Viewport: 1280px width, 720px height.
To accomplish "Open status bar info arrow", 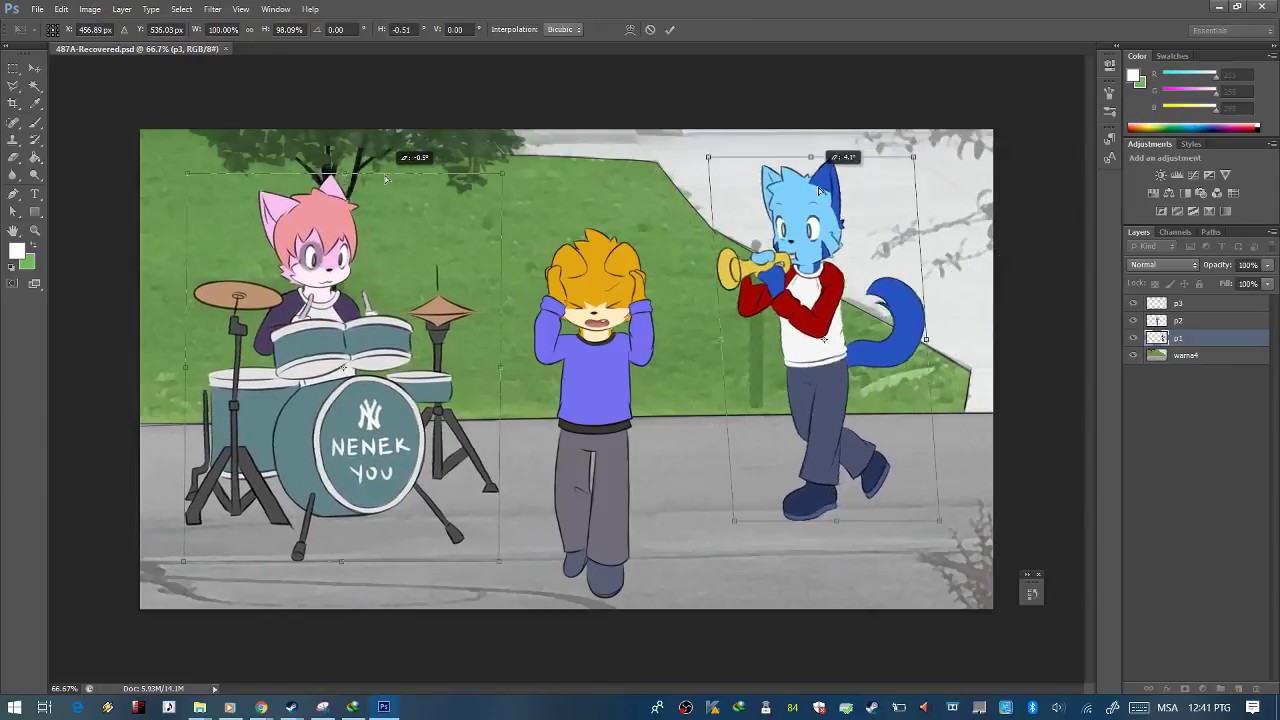I will click(214, 688).
